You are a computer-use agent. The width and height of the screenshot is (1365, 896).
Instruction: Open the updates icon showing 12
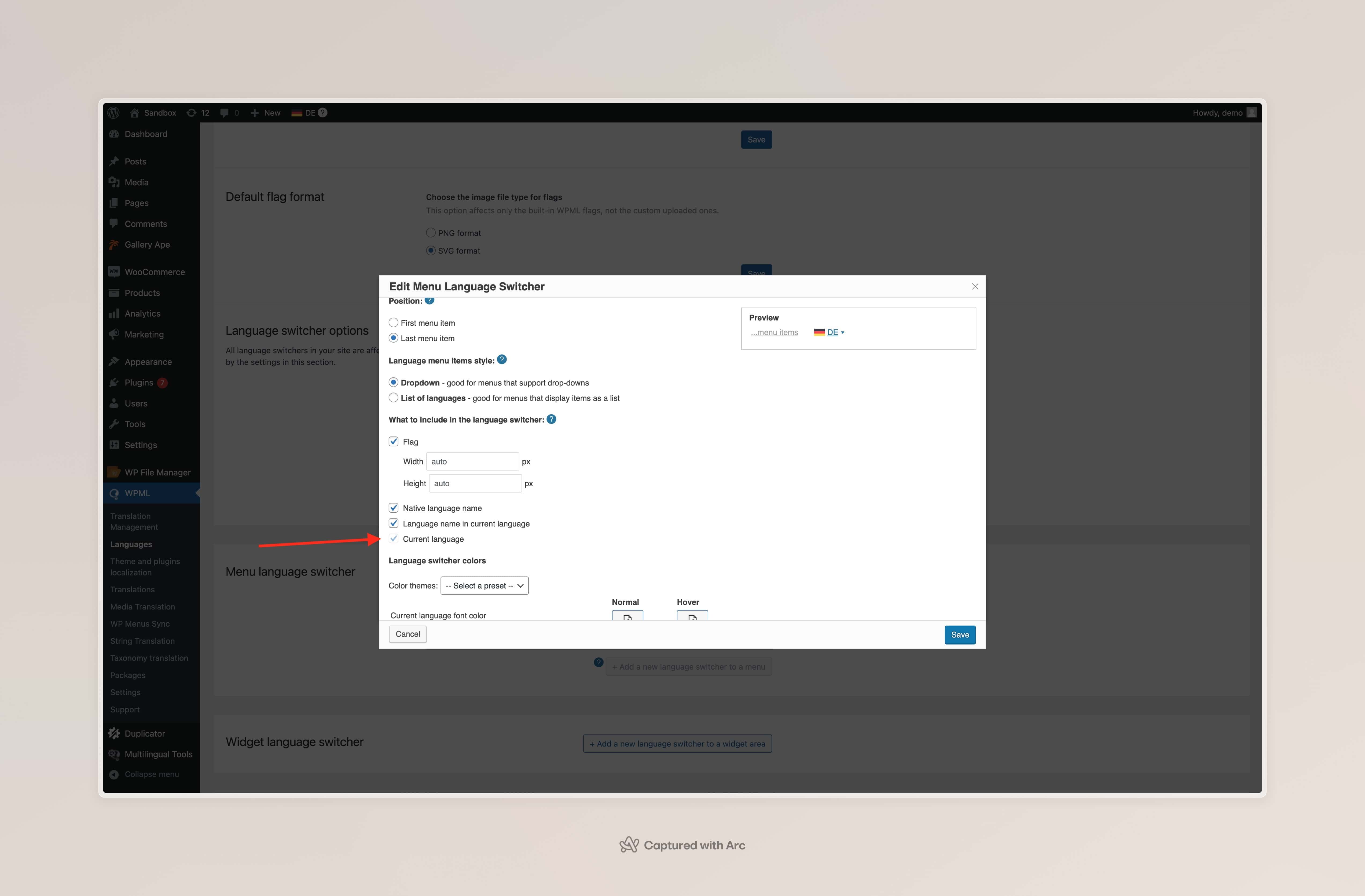pos(192,112)
